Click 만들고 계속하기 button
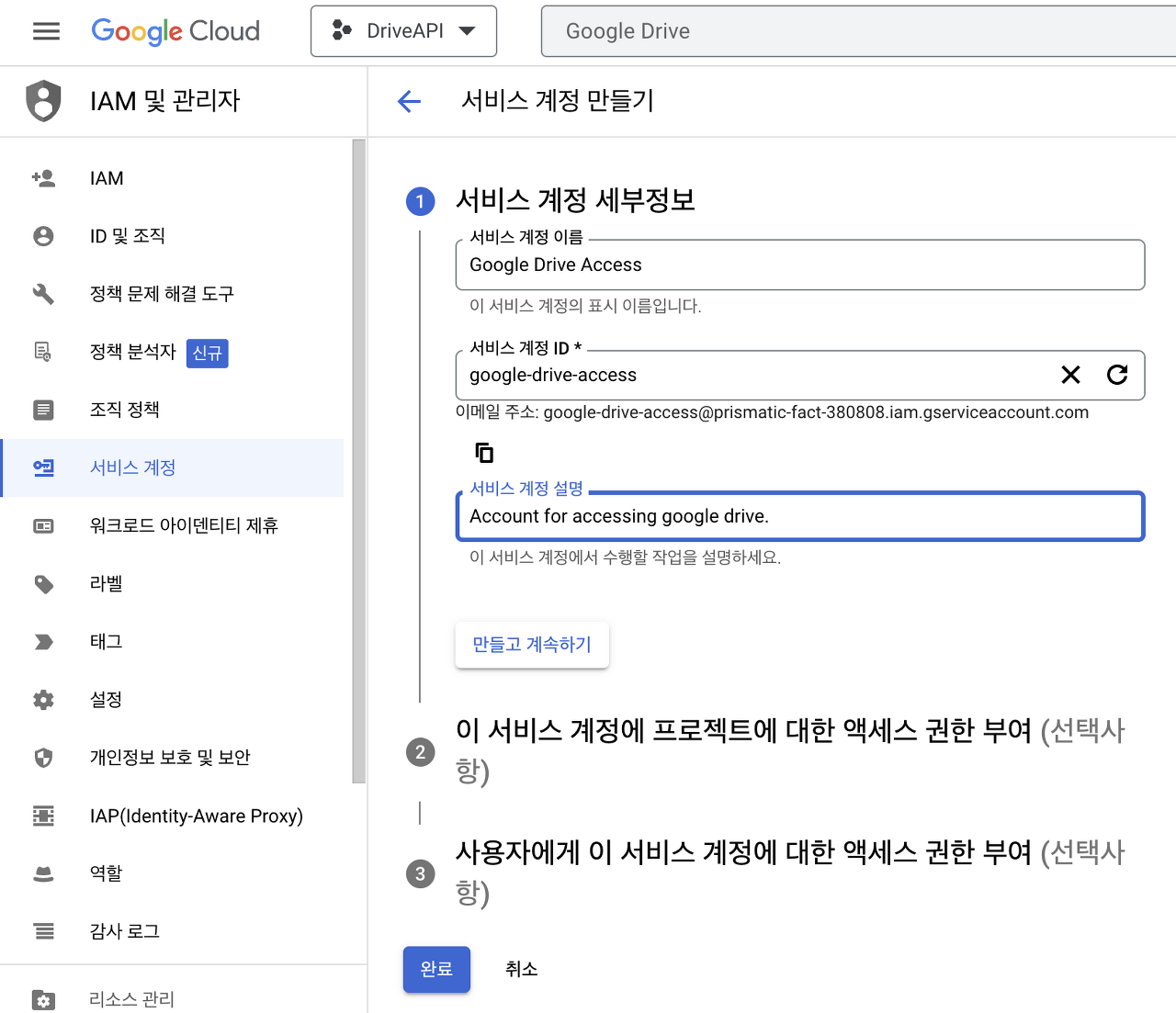1176x1013 pixels. (532, 645)
